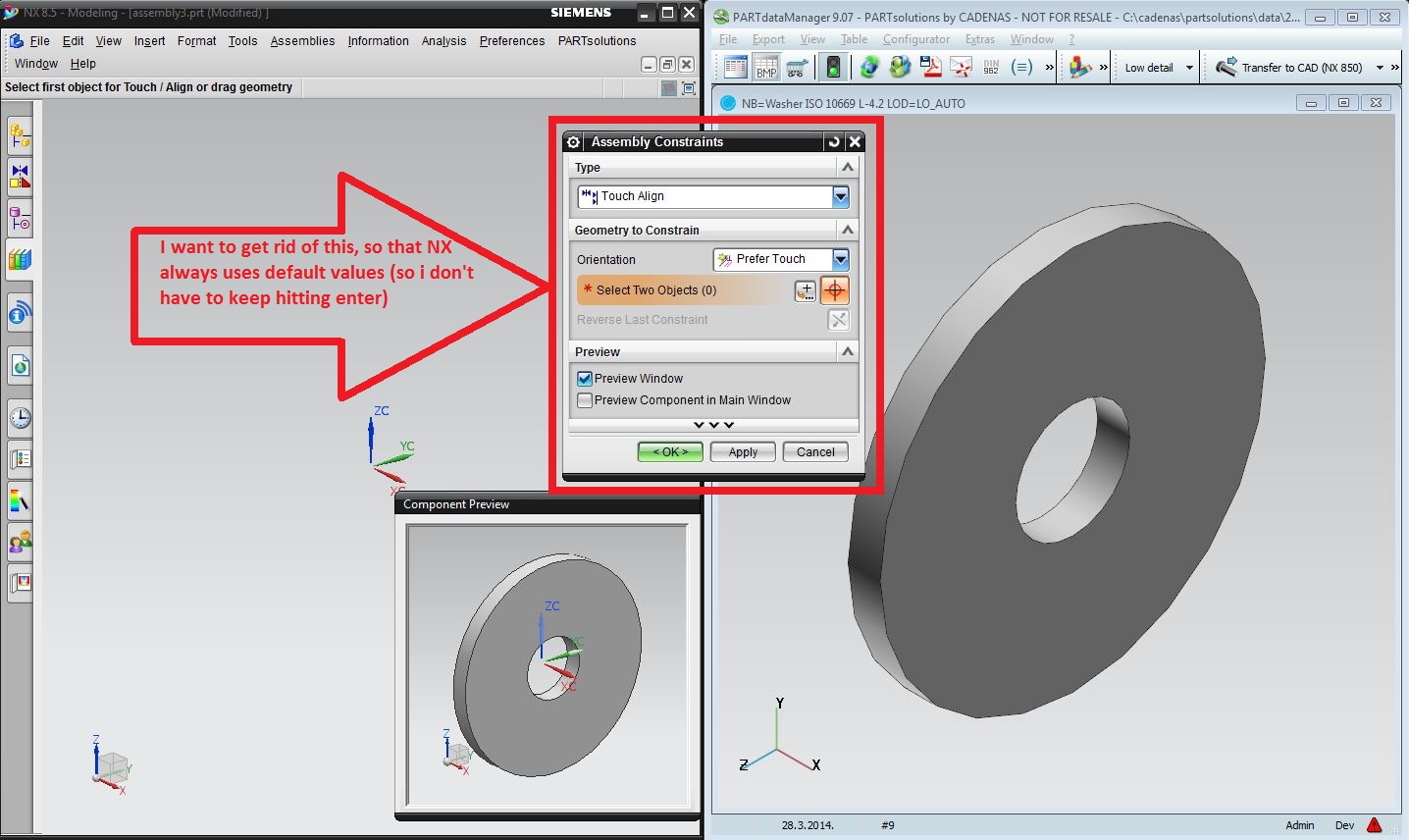The height and width of the screenshot is (840, 1409).
Task: Click the Admin text in status bar
Action: pyautogui.click(x=1300, y=825)
